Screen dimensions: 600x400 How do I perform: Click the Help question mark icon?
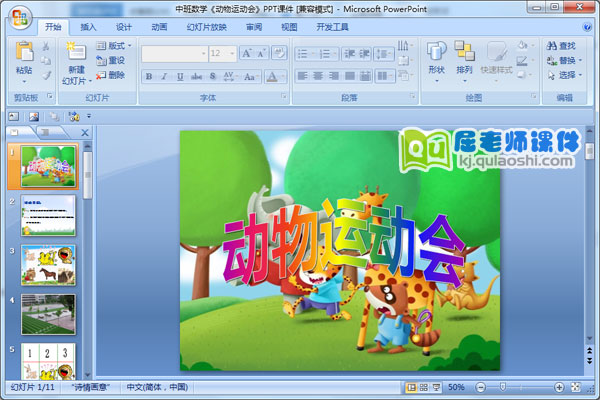(x=587, y=27)
